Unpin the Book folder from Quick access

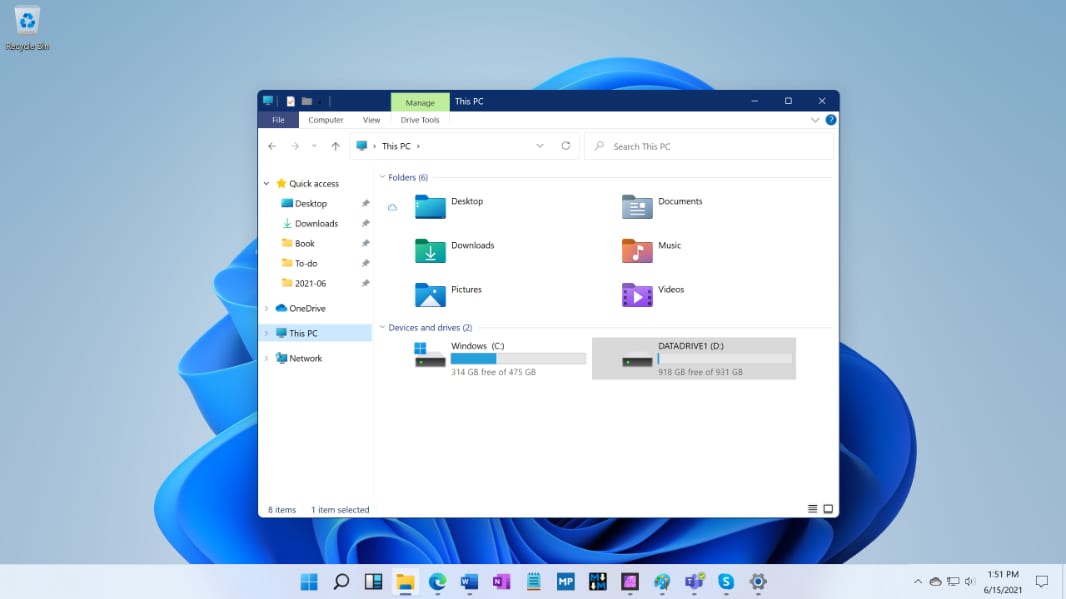(365, 243)
